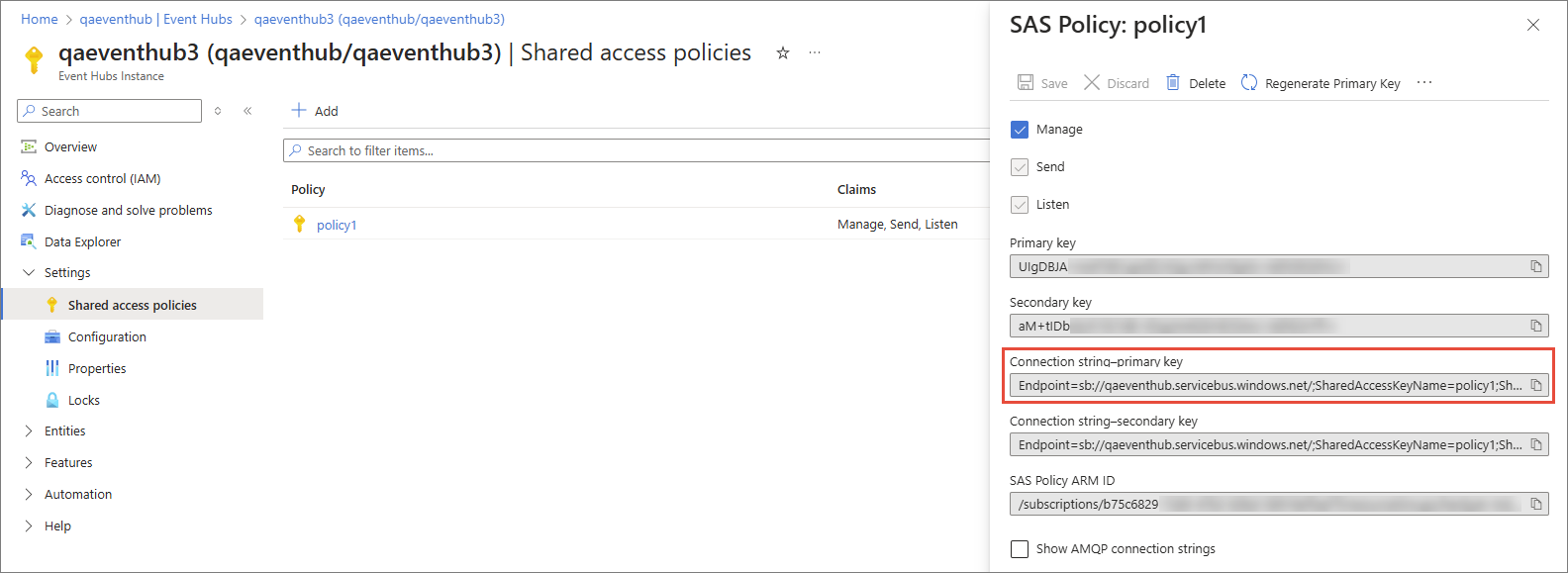Enable Show AMQP connection strings
This screenshot has width=1568, height=573.
click(x=1020, y=549)
